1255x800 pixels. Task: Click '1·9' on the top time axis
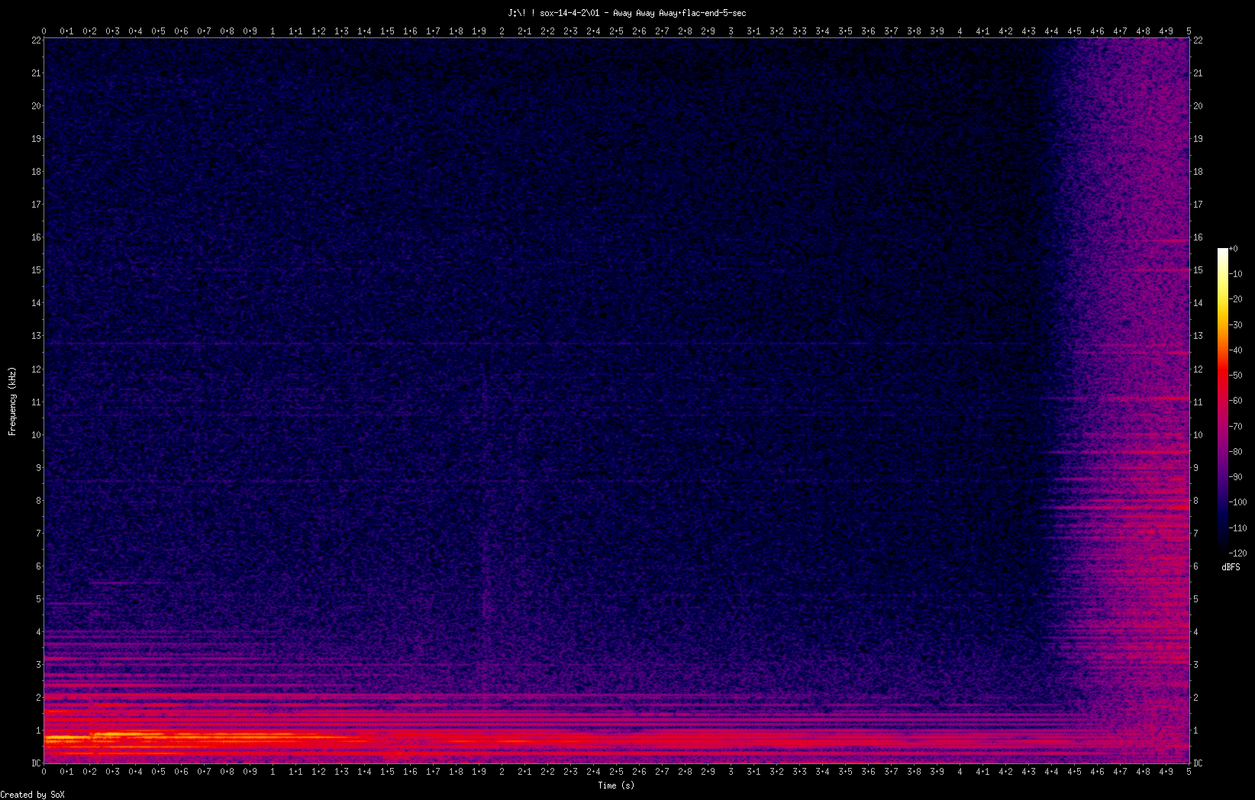479,31
